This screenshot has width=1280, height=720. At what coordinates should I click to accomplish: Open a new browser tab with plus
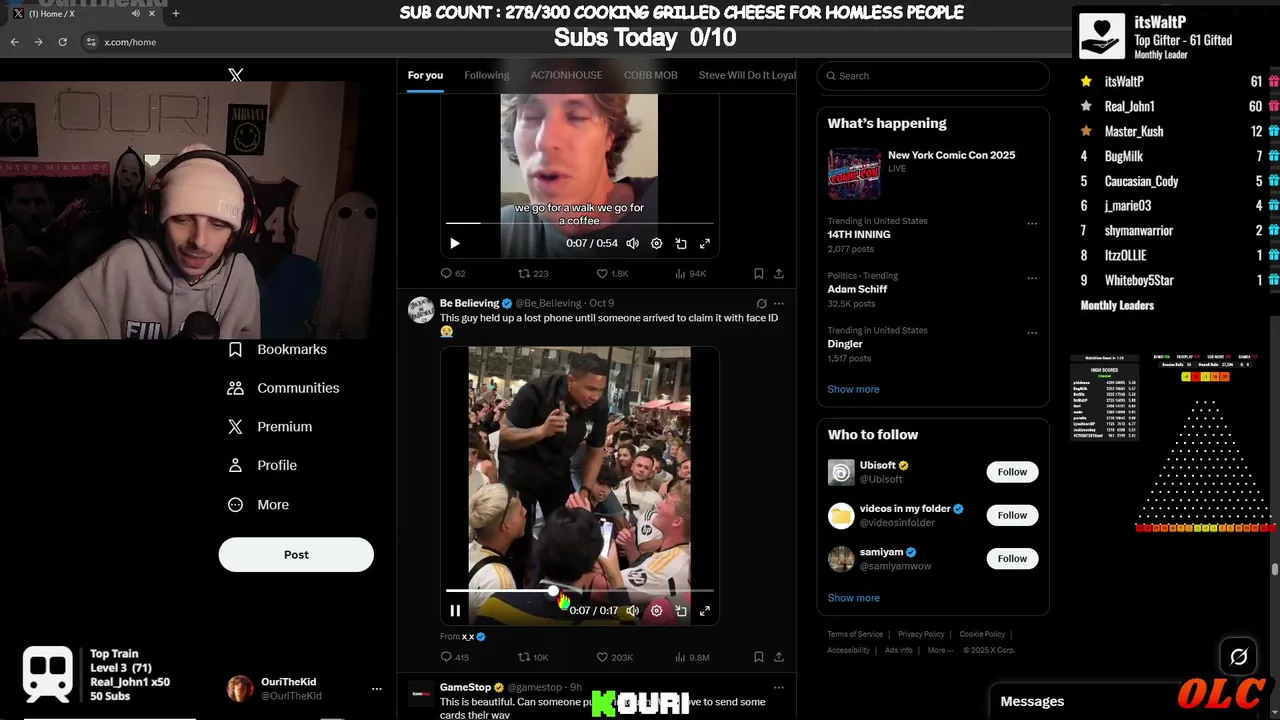pyautogui.click(x=176, y=13)
